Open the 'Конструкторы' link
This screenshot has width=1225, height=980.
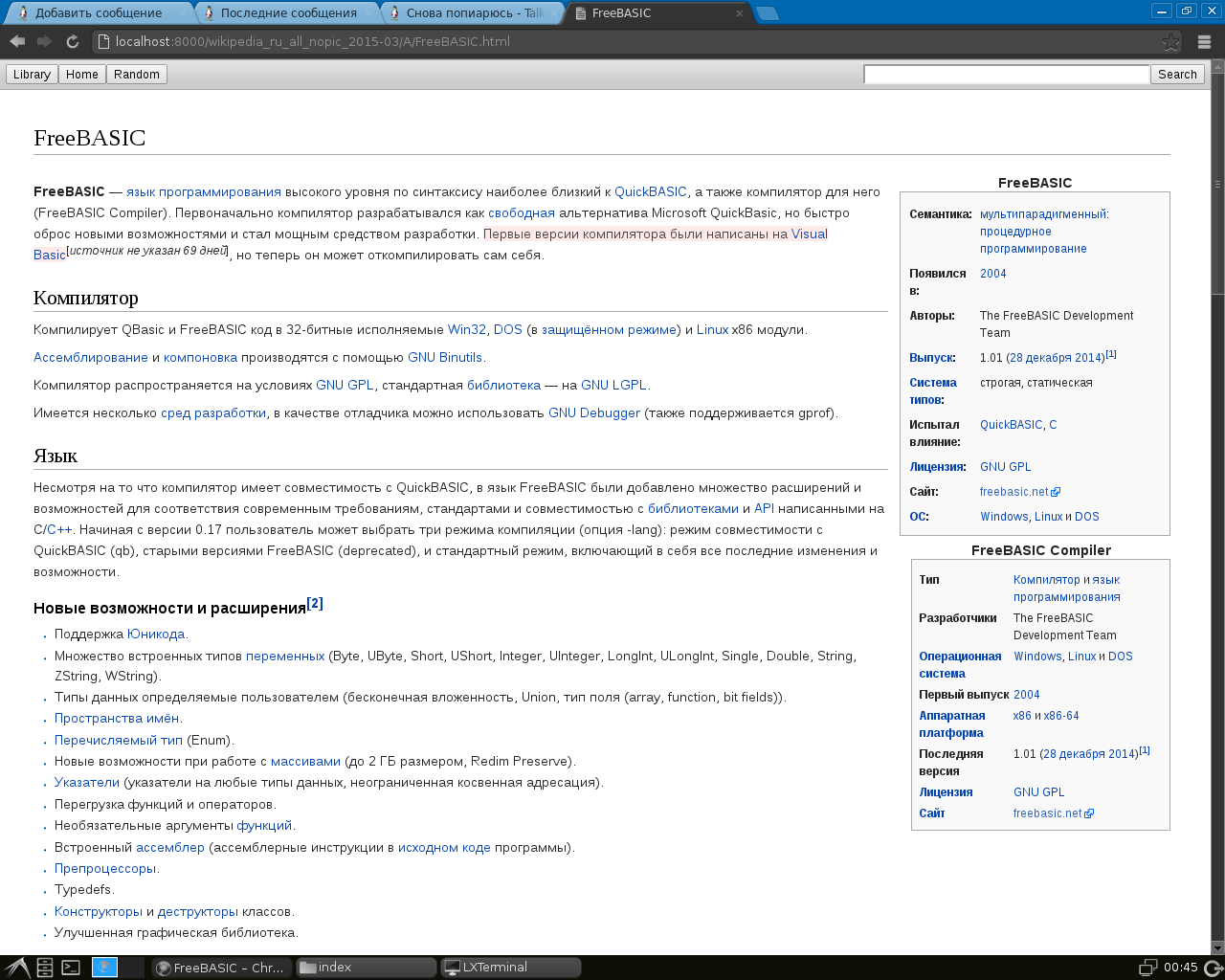(x=99, y=912)
